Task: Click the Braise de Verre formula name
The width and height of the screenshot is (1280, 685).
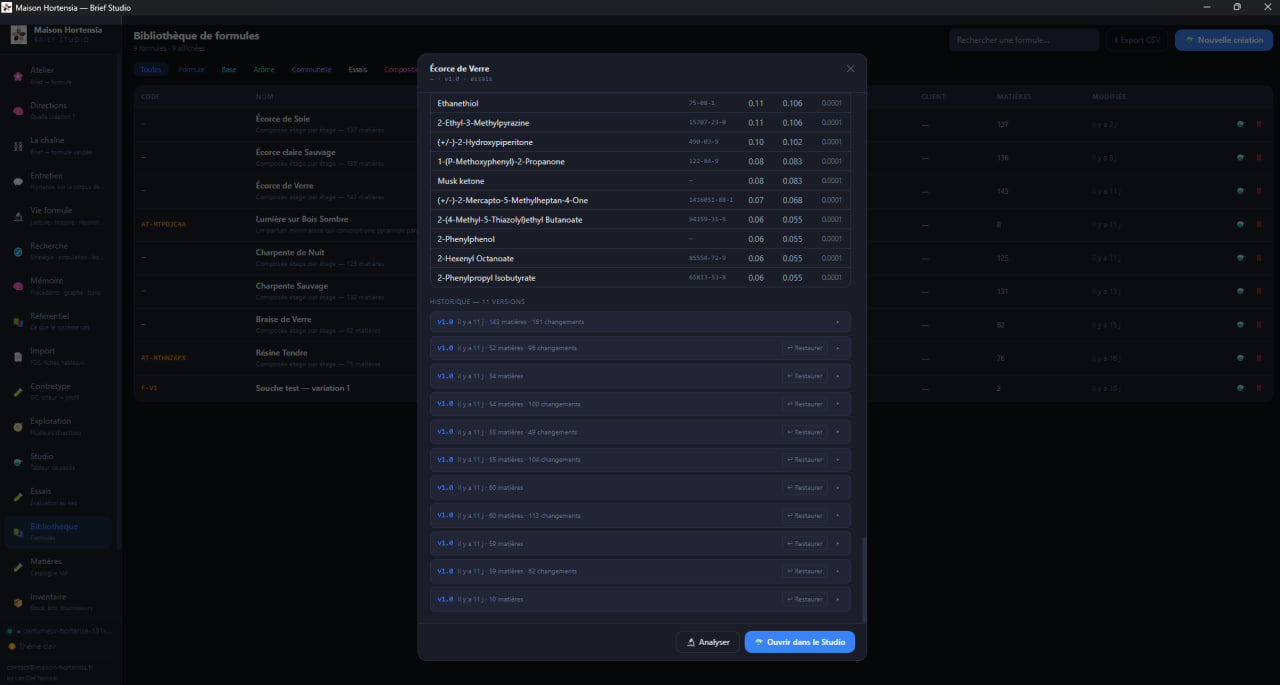Action: coord(284,319)
